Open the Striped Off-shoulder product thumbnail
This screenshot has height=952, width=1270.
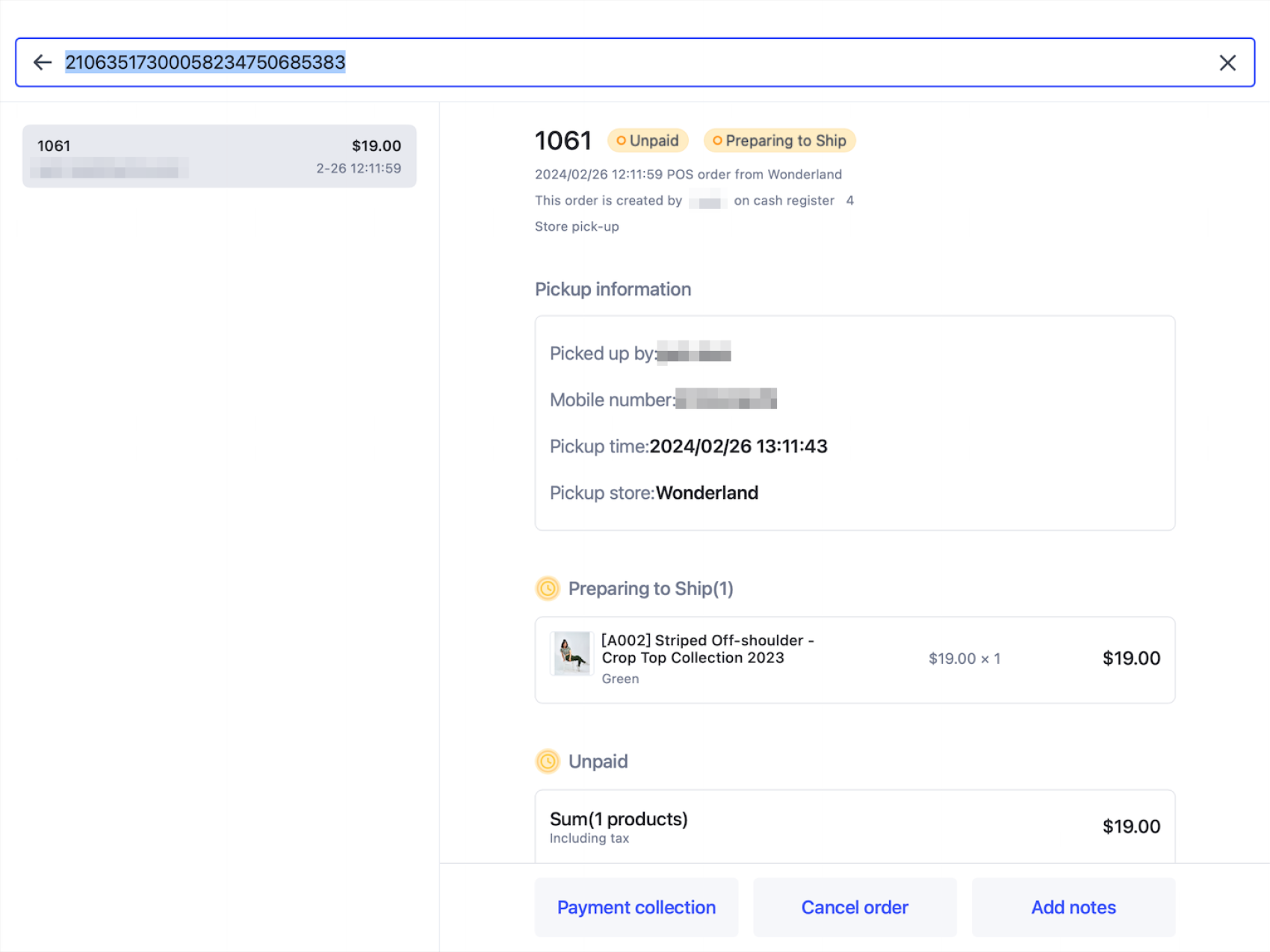tap(571, 653)
